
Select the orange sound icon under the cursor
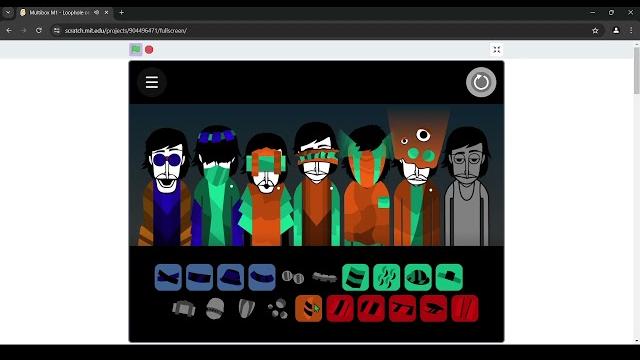pyautogui.click(x=309, y=309)
